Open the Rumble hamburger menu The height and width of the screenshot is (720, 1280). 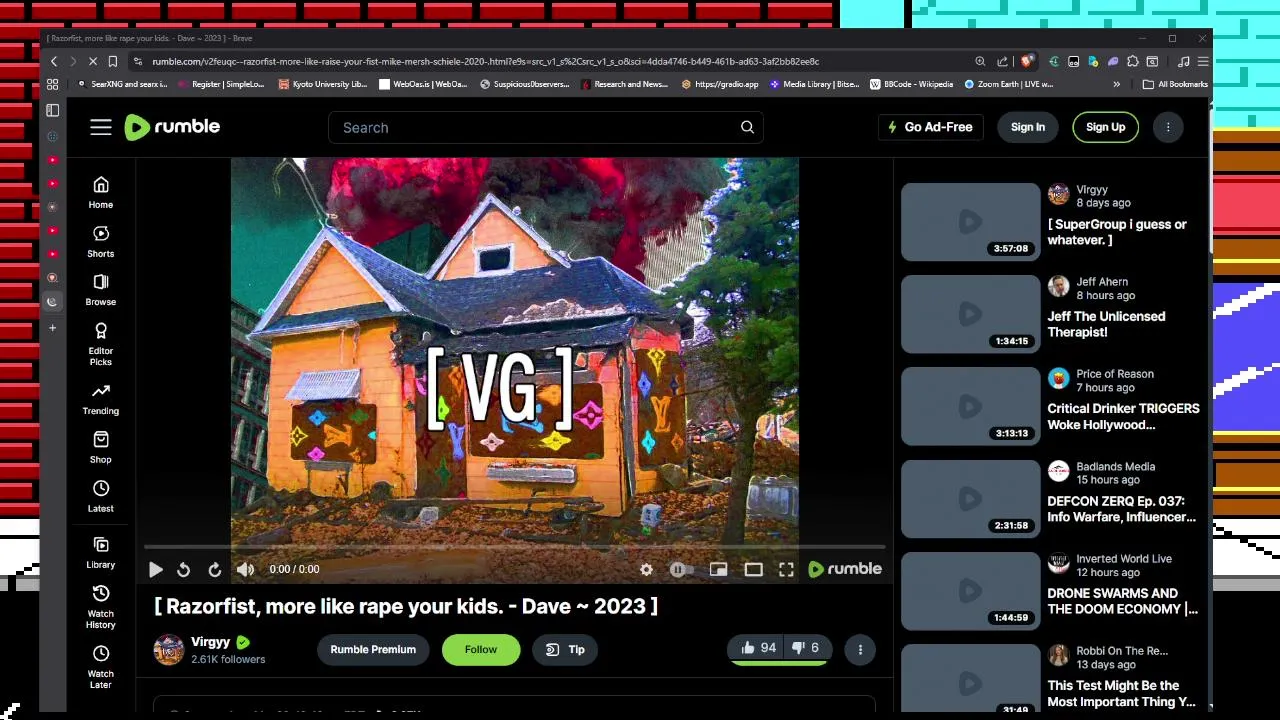(x=101, y=127)
